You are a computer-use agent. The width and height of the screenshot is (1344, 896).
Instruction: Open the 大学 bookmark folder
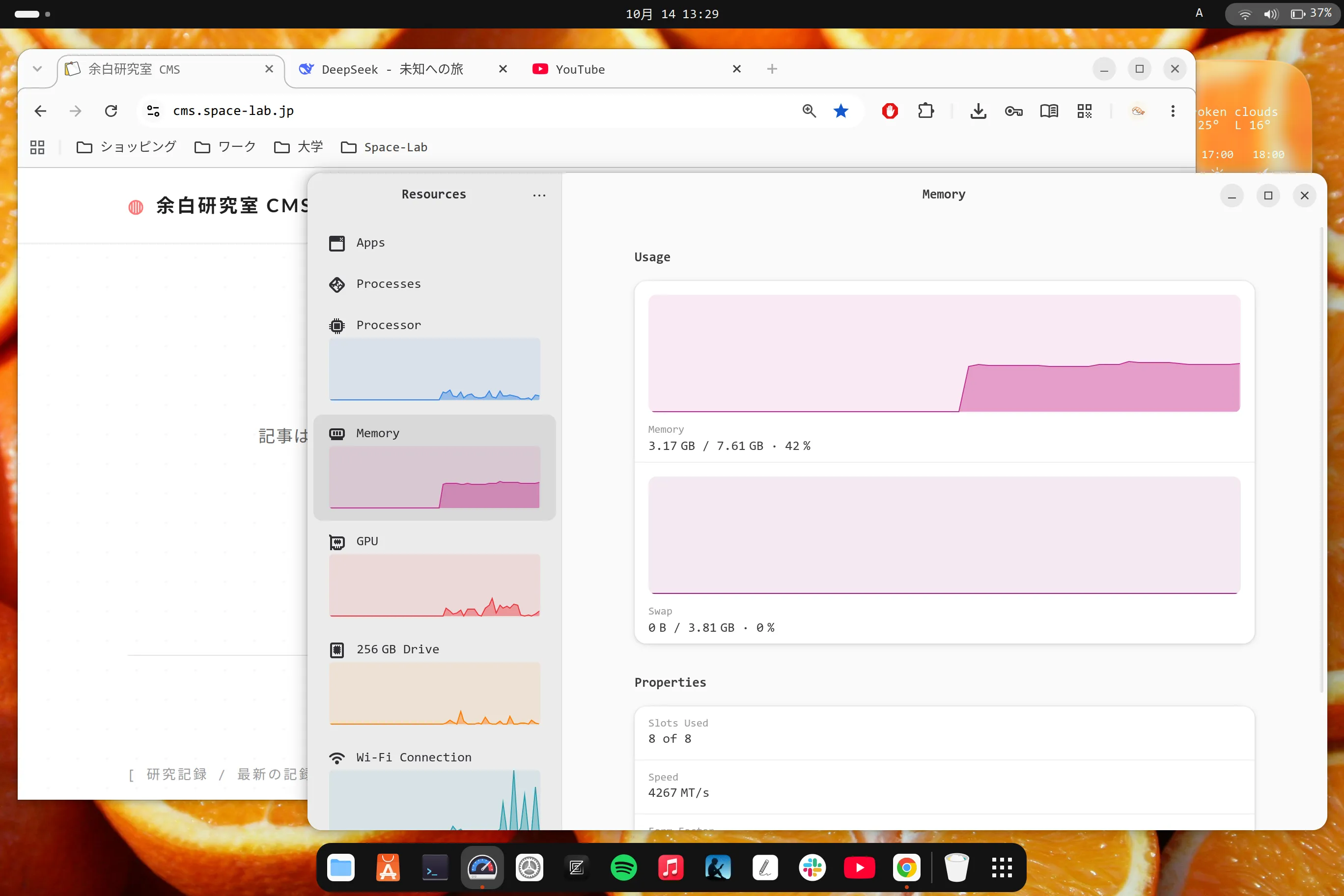pos(298,147)
